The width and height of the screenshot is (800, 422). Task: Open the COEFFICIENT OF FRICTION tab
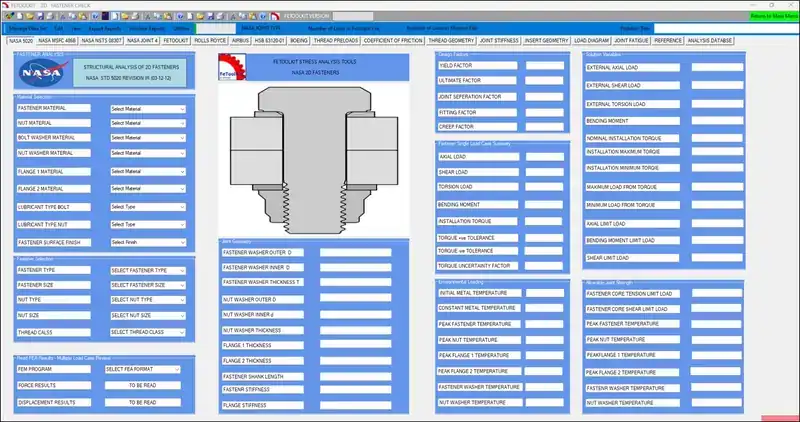coord(393,40)
